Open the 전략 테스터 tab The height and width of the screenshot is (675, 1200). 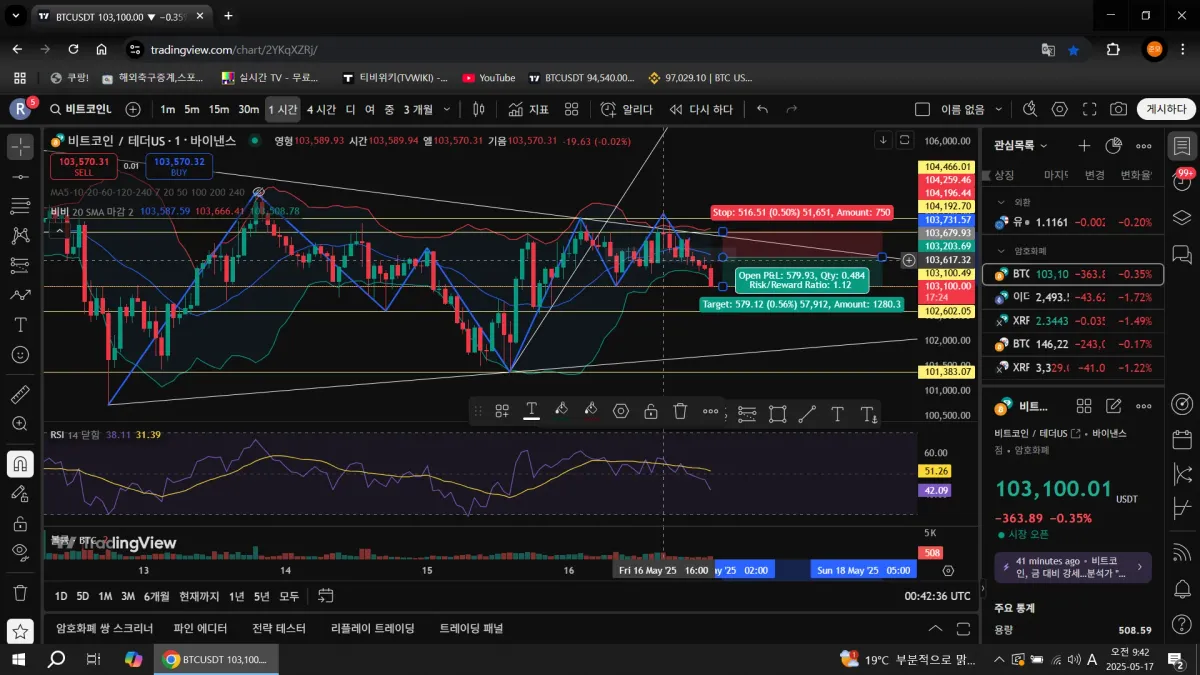(x=279, y=628)
